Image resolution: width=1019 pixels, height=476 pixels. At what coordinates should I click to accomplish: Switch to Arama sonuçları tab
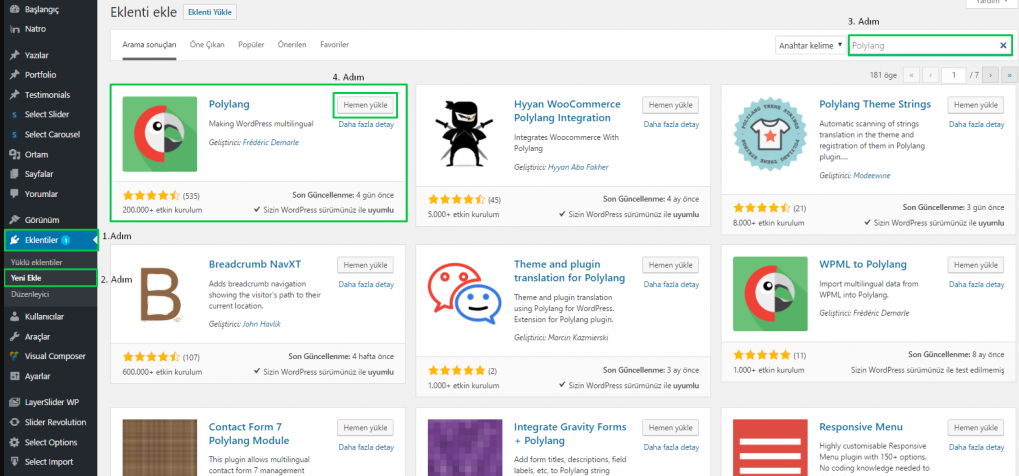point(149,45)
